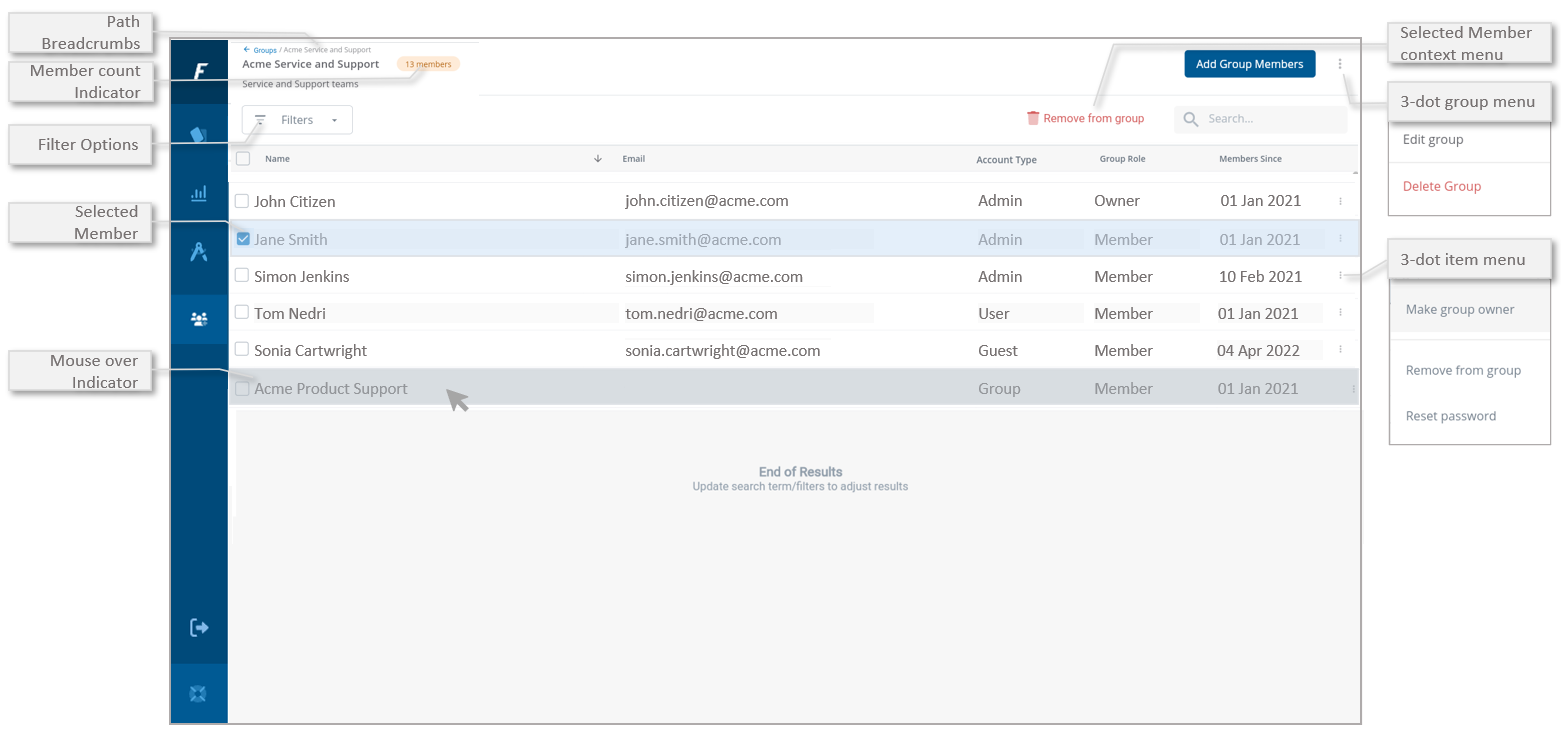
Task: Open the groups people icon in sidebar
Action: pos(199,320)
